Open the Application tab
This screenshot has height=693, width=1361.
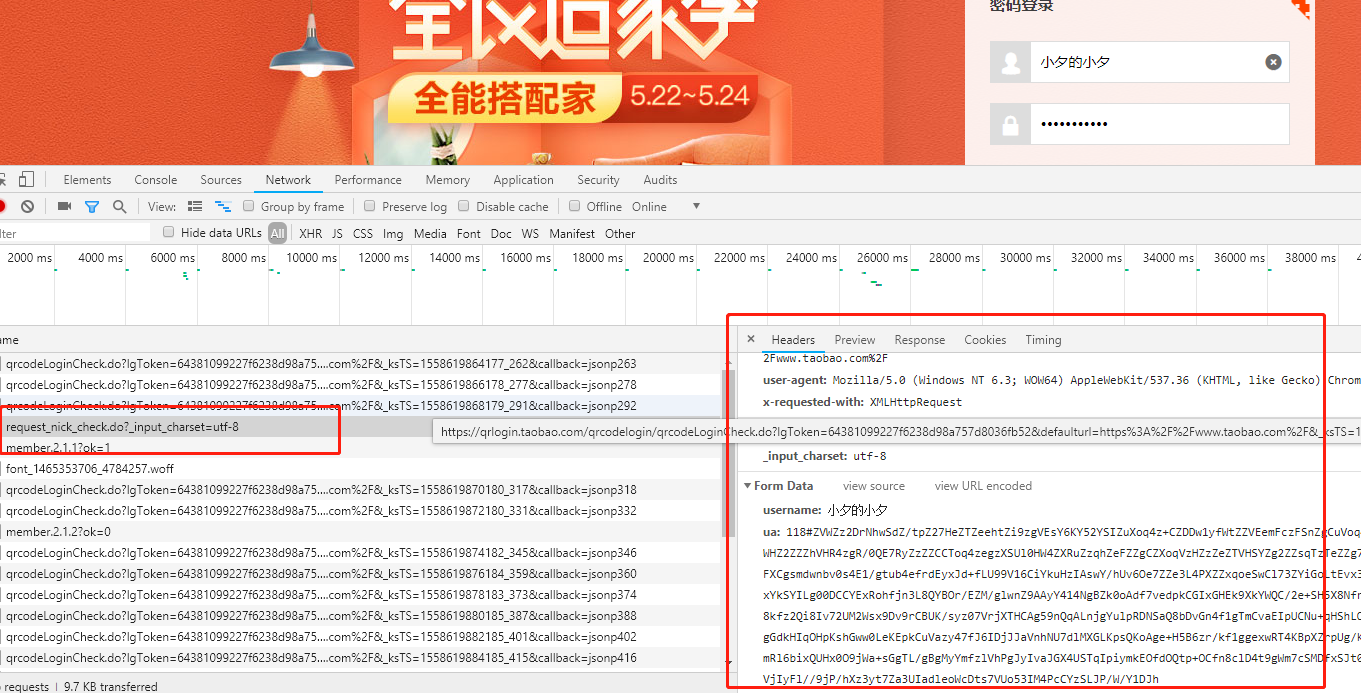(x=523, y=180)
